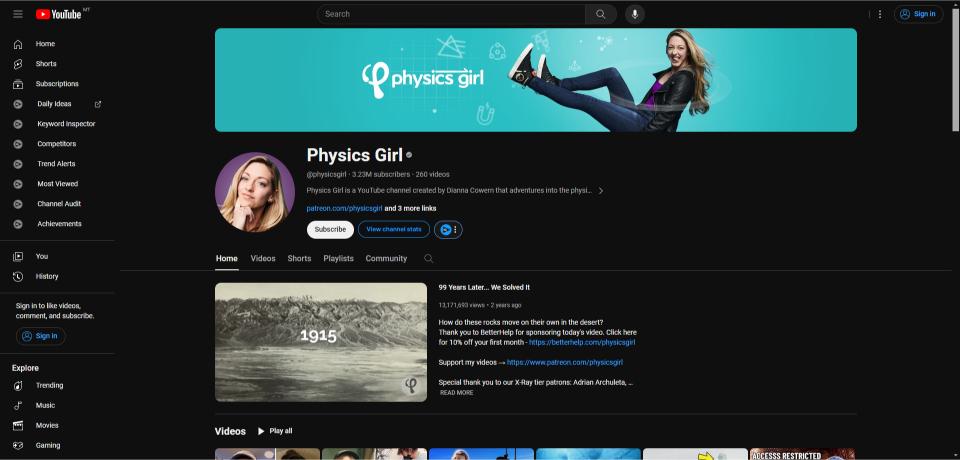The width and height of the screenshot is (960, 460).
Task: Switch to the Home channel tab
Action: (x=227, y=258)
